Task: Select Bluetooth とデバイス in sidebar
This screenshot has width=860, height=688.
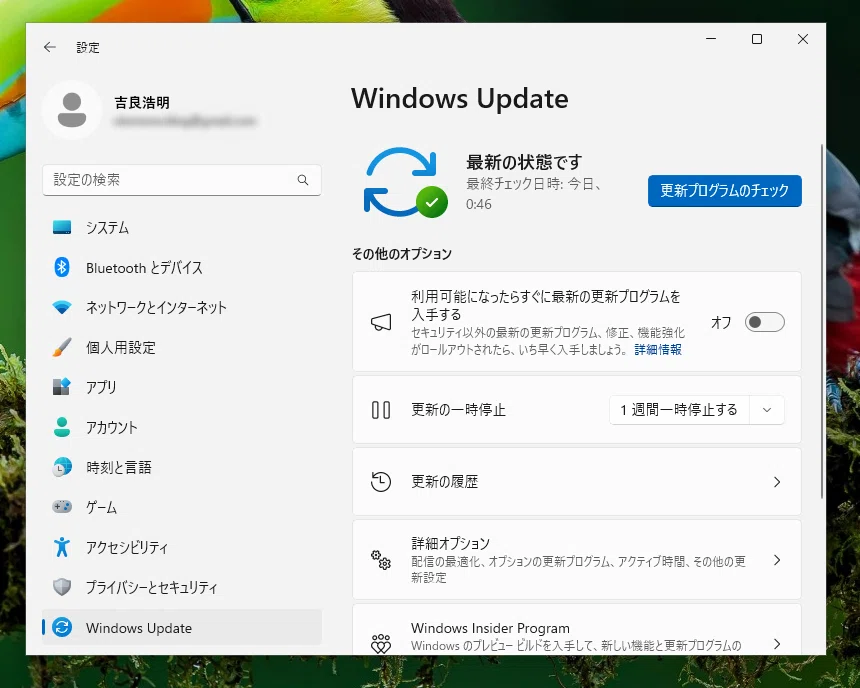Action: click(182, 267)
